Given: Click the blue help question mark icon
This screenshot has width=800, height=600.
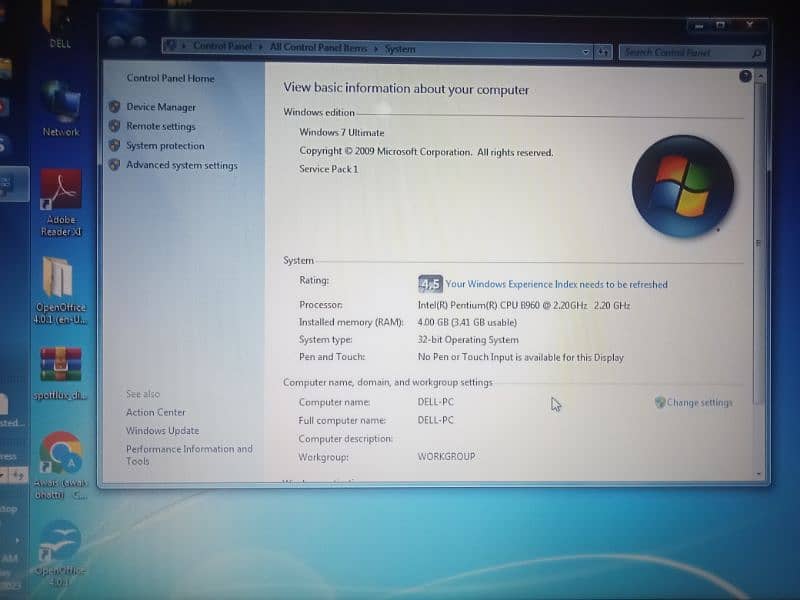Looking at the screenshot, I should tap(745, 76).
